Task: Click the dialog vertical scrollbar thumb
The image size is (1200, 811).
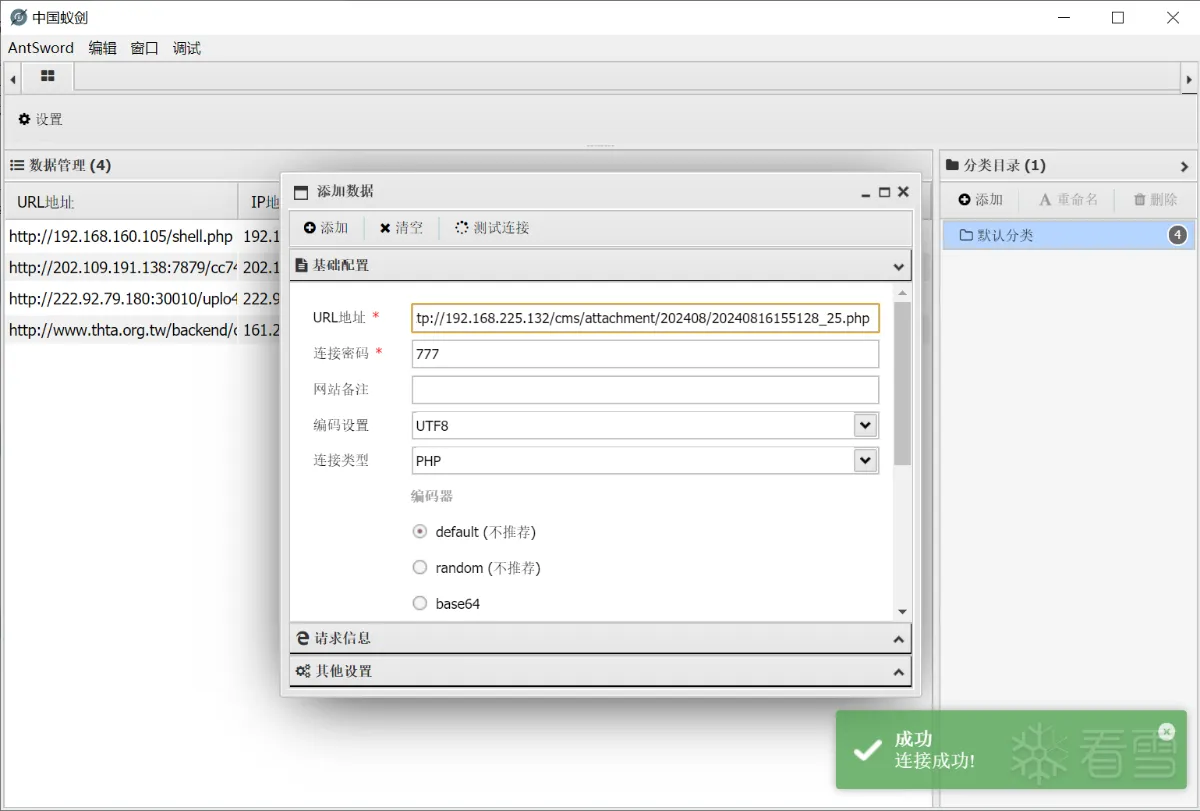Action: [x=902, y=383]
